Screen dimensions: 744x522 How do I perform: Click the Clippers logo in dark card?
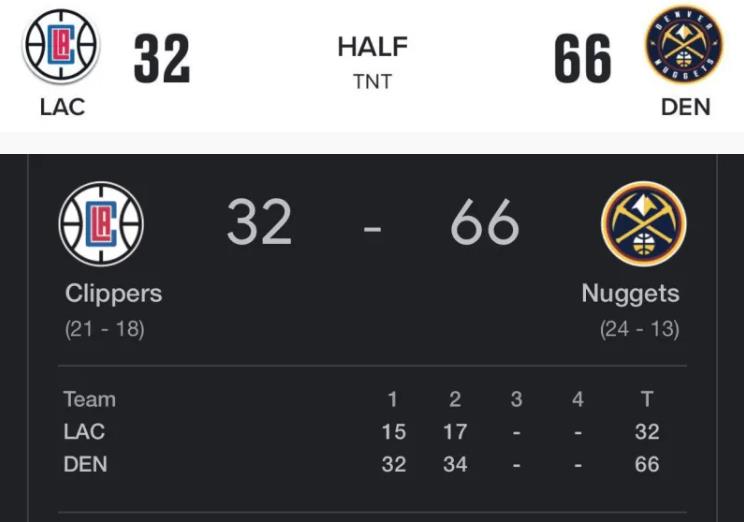(x=101, y=224)
